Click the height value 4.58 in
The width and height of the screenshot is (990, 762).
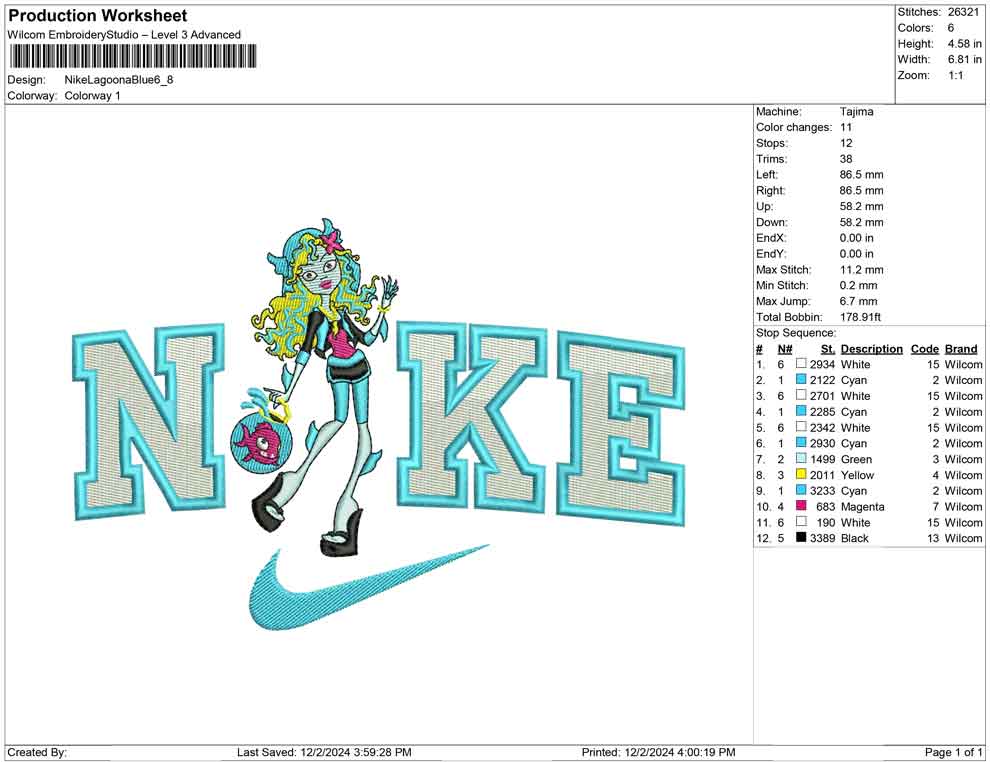tap(964, 44)
